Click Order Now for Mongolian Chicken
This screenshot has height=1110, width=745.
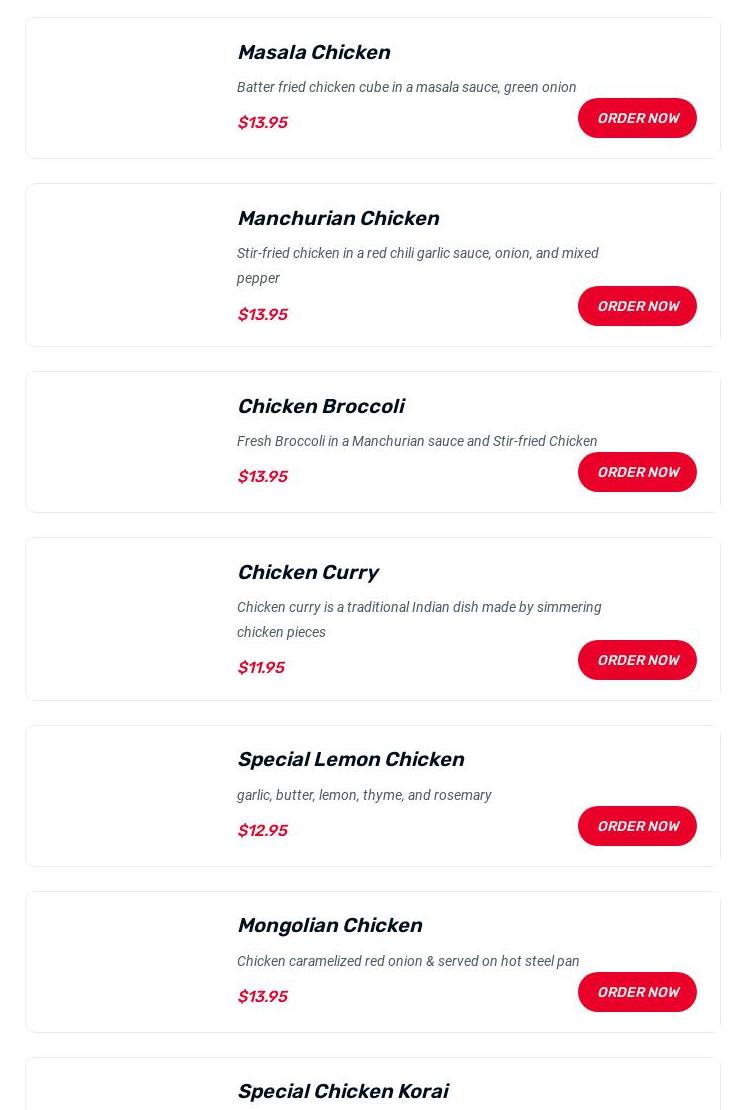[x=637, y=992]
